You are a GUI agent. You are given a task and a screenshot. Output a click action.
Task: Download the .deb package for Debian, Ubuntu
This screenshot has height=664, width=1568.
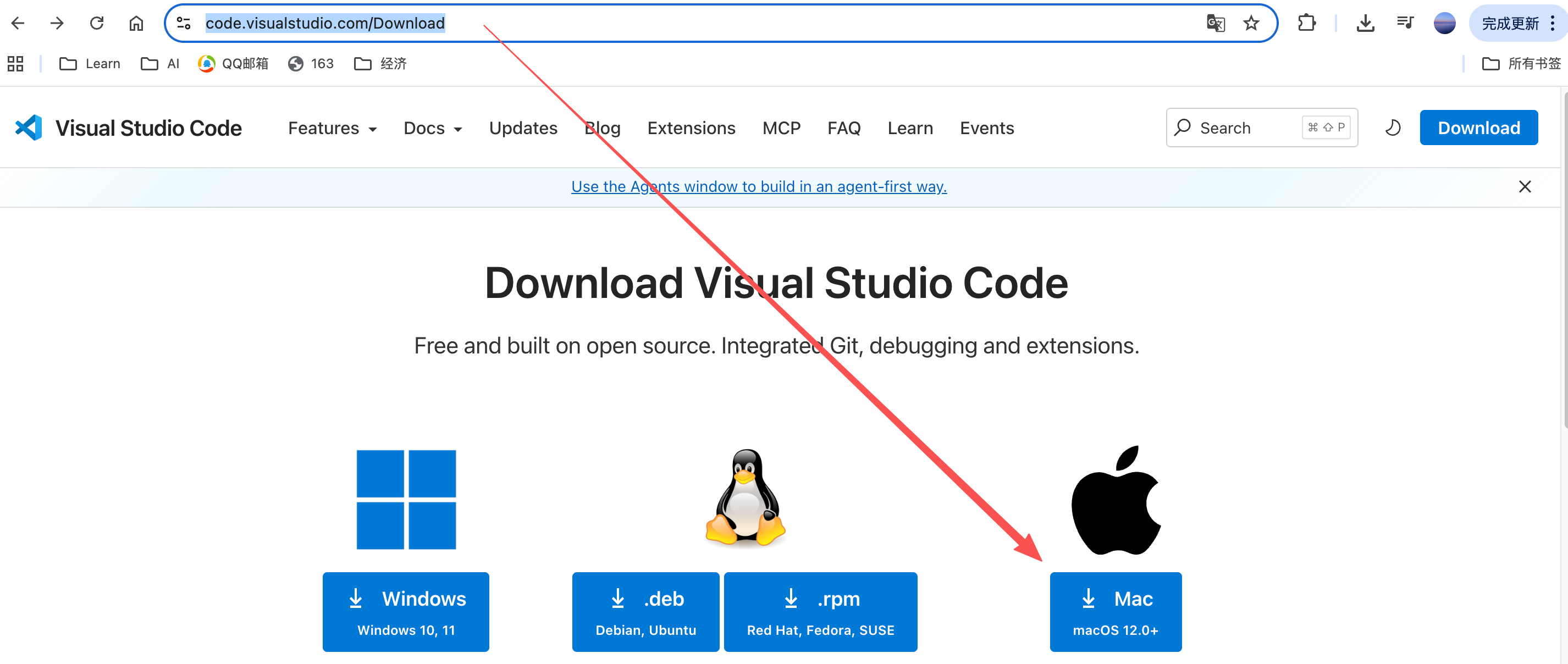click(x=645, y=612)
